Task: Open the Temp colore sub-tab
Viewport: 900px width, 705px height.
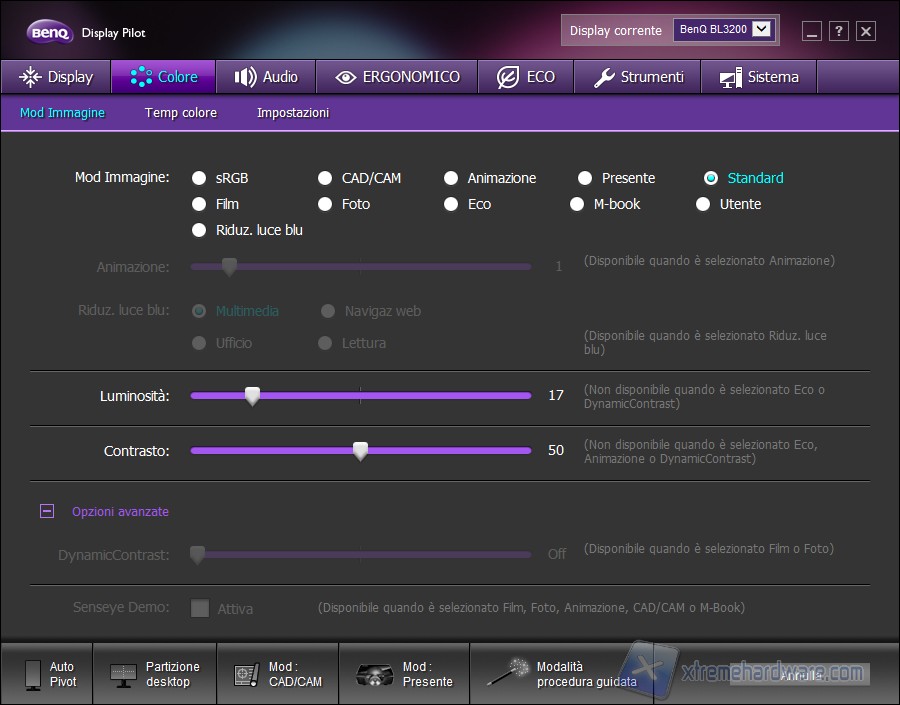Action: click(x=181, y=113)
